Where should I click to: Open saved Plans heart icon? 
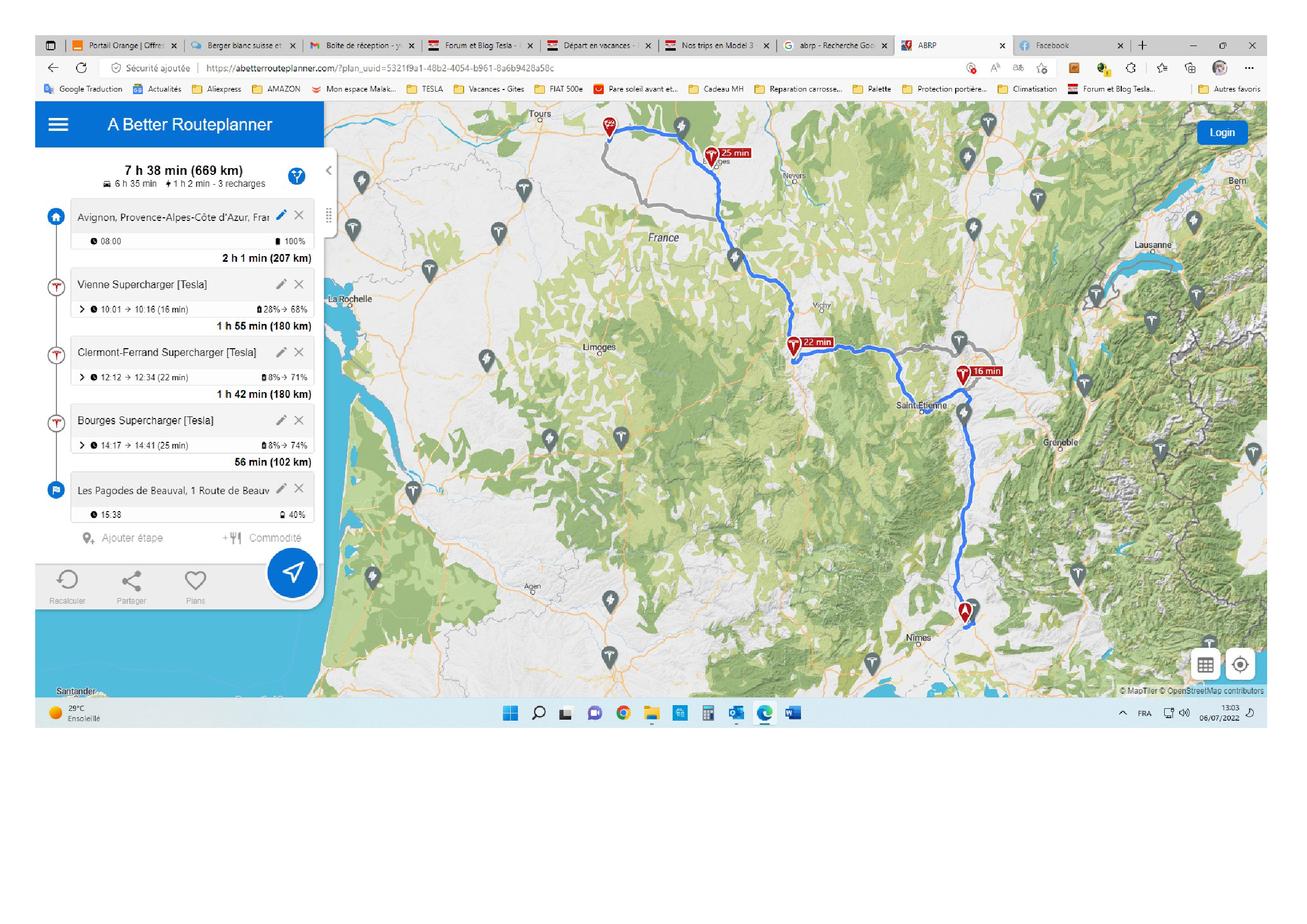195,580
